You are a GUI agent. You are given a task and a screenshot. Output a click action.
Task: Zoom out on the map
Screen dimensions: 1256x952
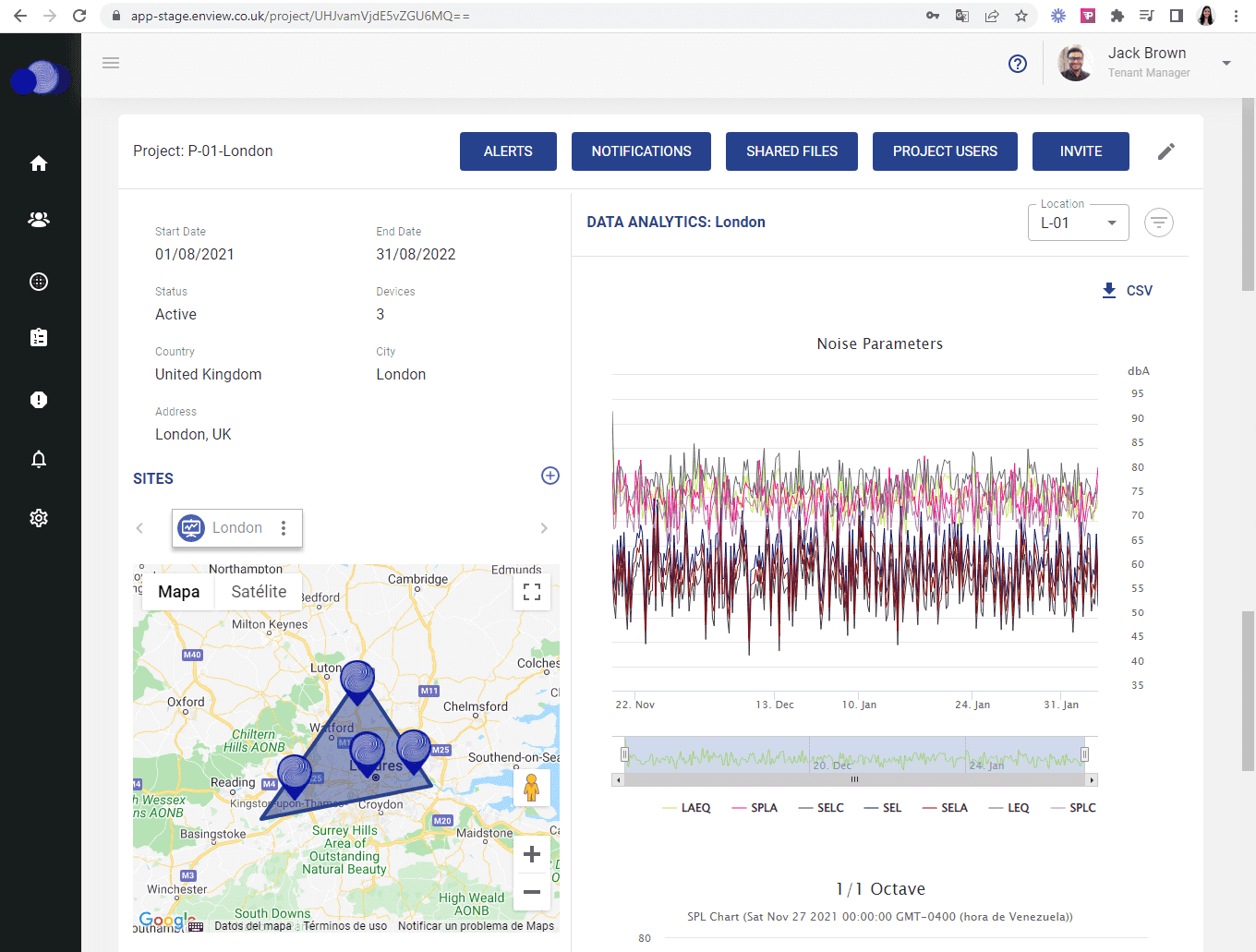532,892
